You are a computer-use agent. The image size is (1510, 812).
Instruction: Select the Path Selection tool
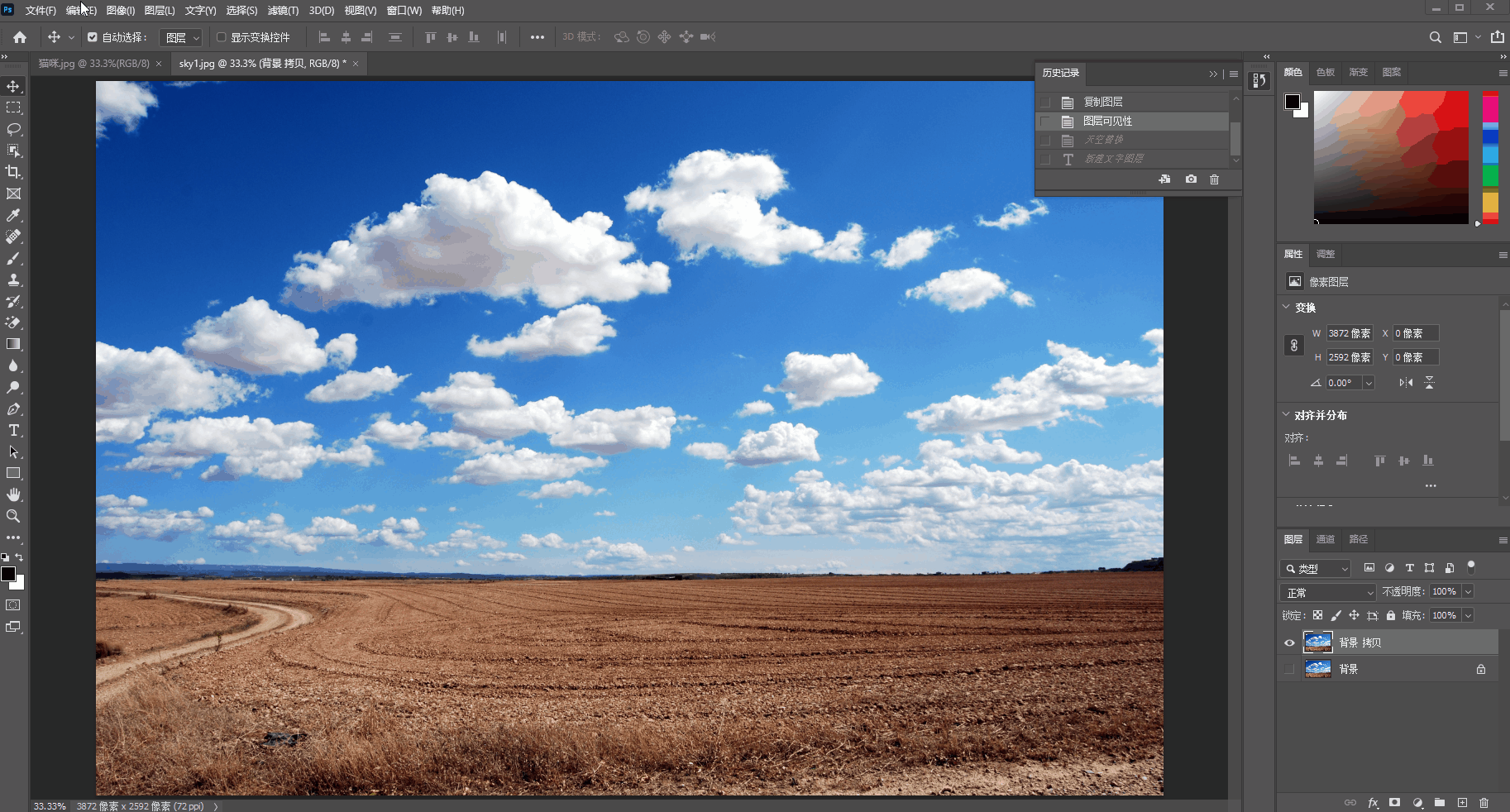point(13,451)
